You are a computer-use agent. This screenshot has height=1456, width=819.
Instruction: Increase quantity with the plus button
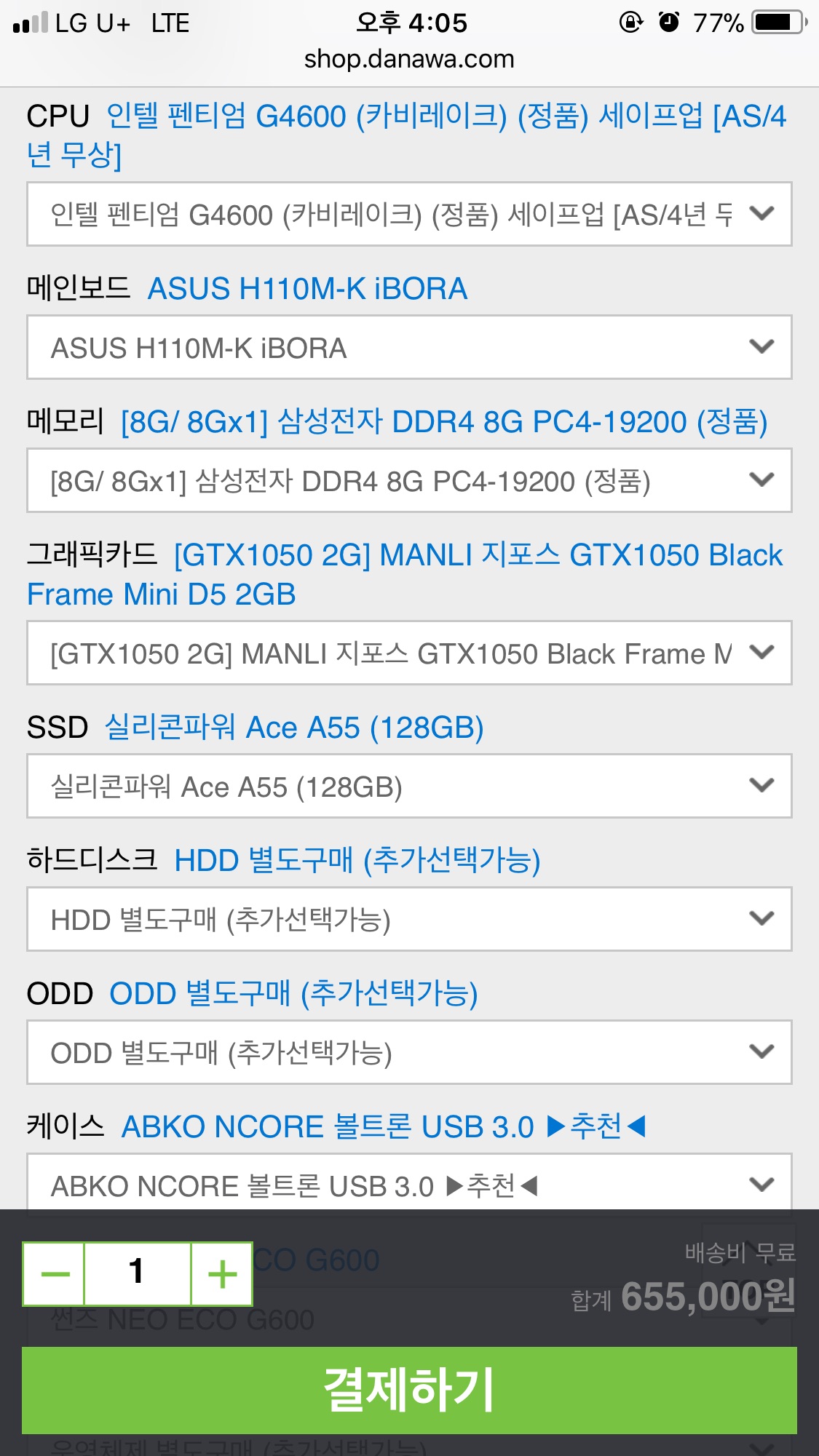click(222, 1274)
